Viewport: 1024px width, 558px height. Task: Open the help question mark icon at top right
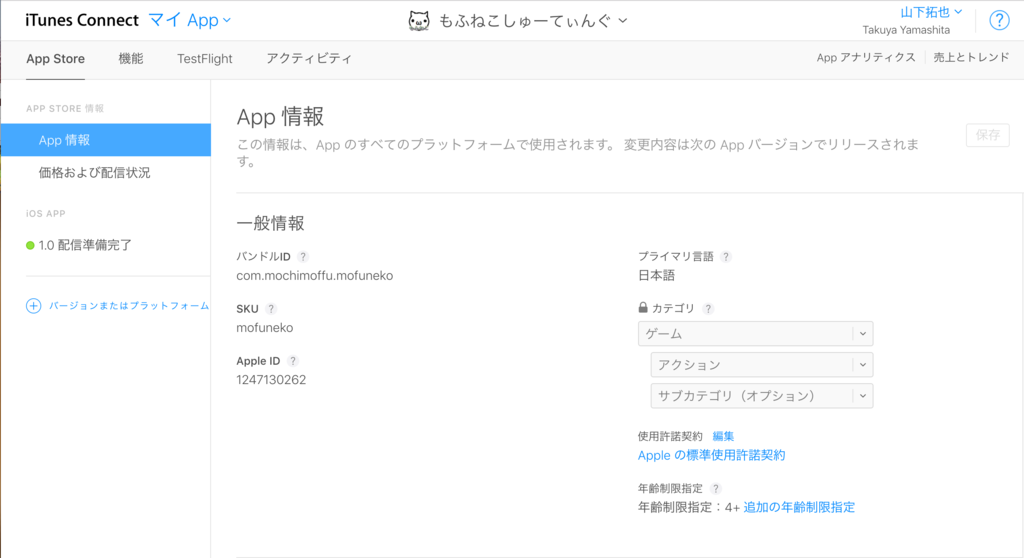[x=999, y=20]
